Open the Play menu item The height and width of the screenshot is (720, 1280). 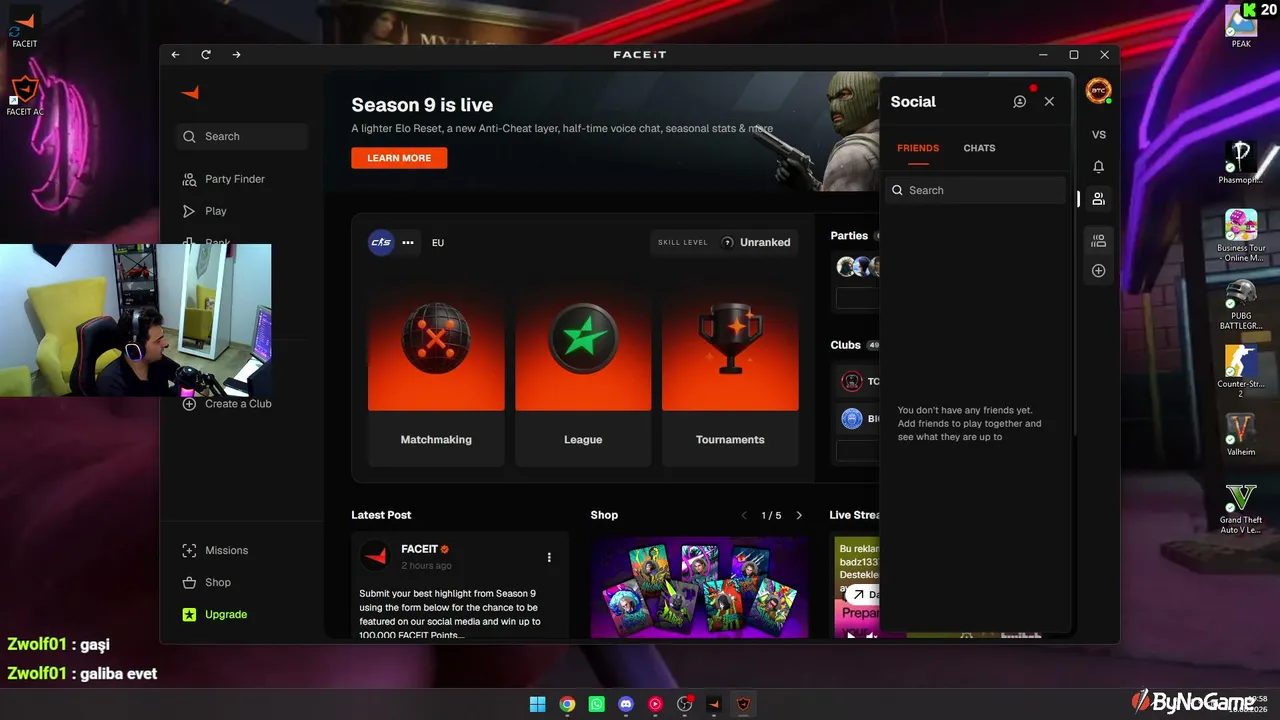point(216,211)
